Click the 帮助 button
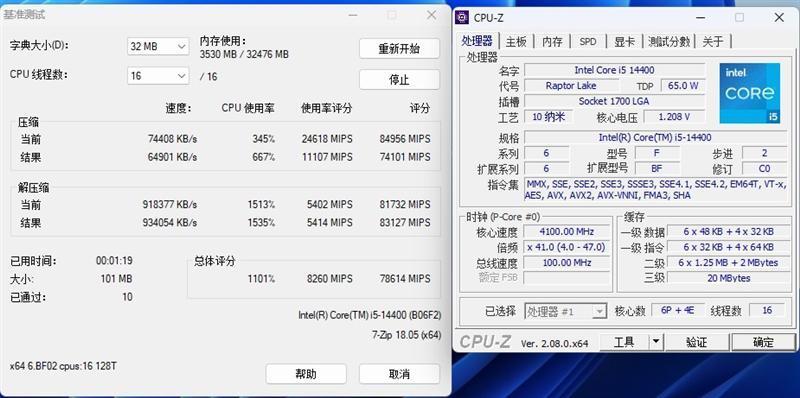 306,374
